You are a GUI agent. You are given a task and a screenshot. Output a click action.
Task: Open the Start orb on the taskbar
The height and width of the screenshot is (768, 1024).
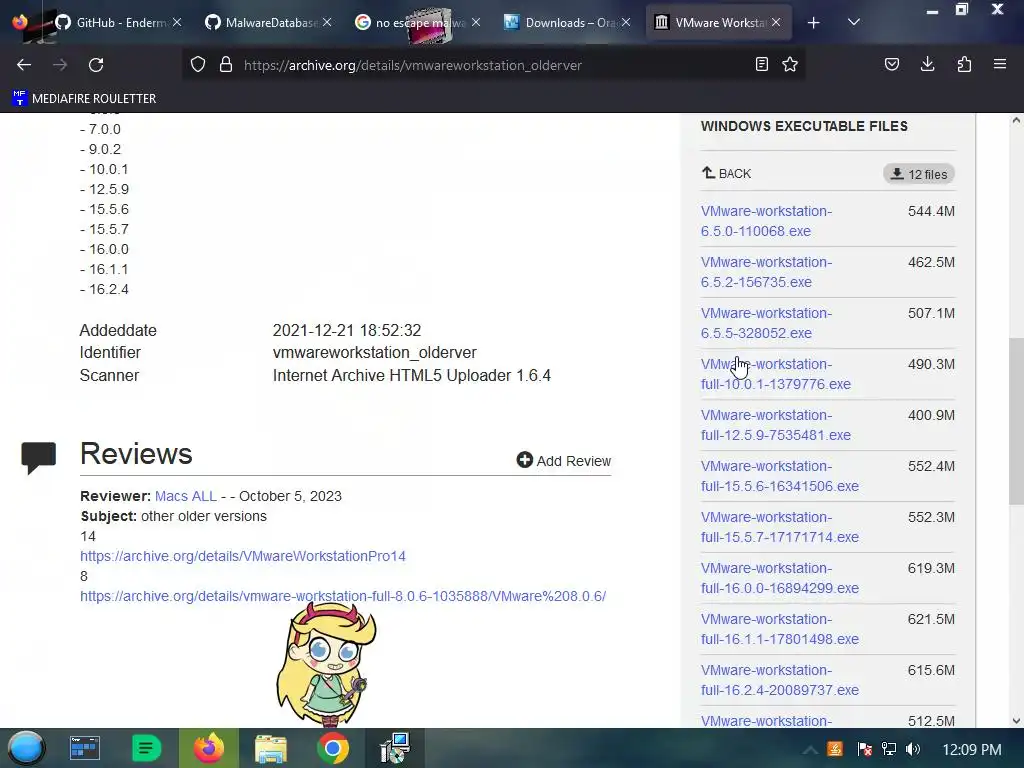point(26,748)
